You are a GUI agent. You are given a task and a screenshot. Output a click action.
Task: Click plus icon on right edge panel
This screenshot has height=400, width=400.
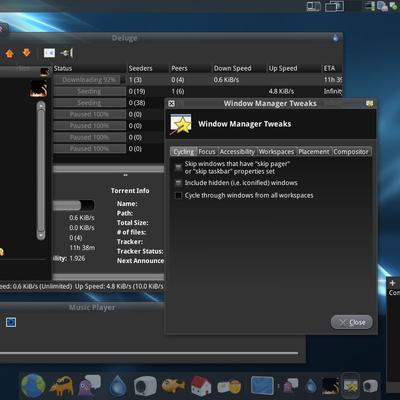[x=392, y=283]
